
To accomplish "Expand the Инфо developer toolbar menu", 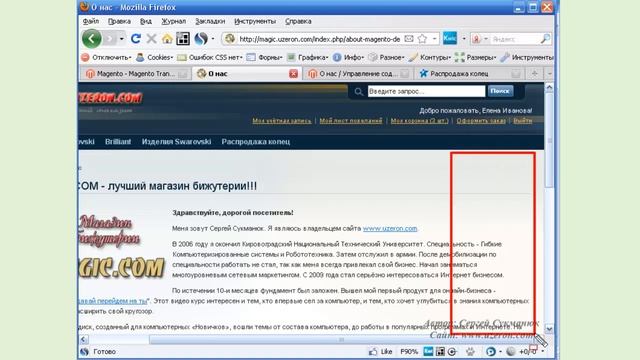I will tap(348, 58).
